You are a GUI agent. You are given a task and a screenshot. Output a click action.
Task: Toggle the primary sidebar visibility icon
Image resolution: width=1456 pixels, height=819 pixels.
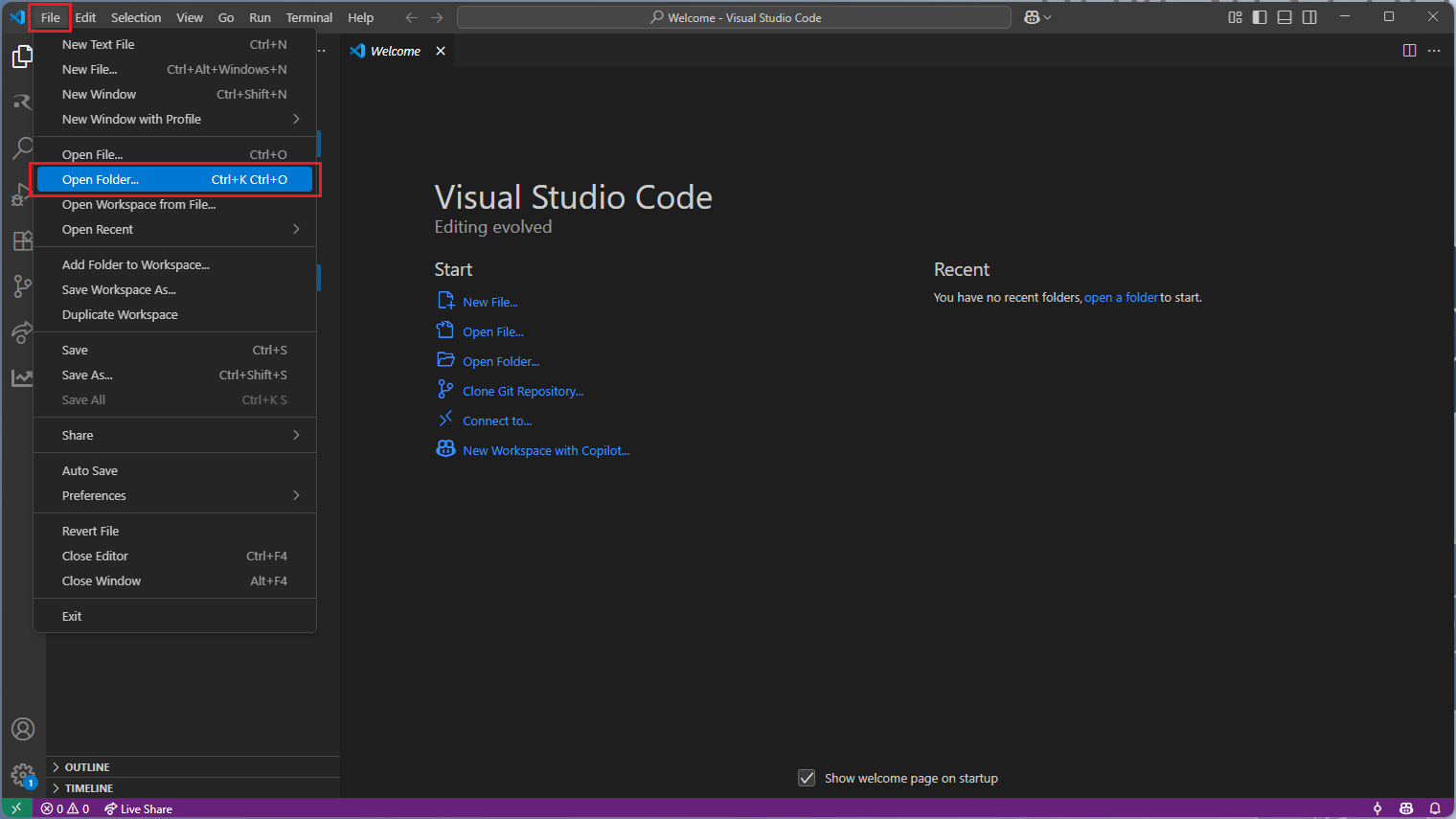(x=1260, y=16)
